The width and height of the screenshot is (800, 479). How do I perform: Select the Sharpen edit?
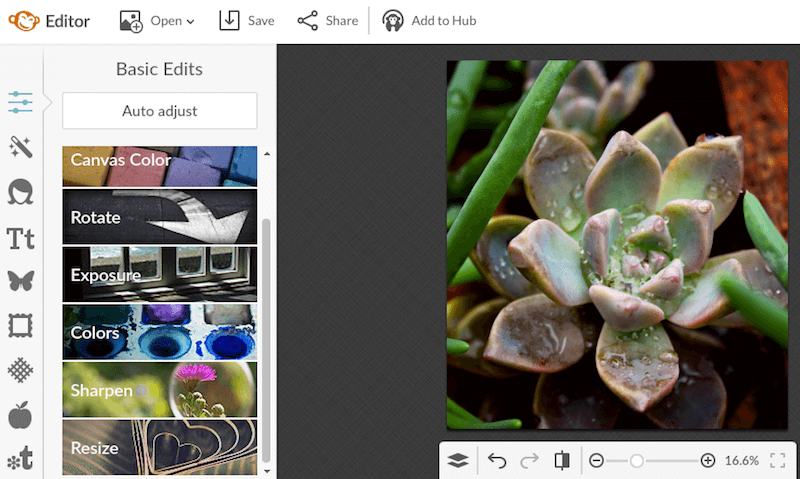tap(160, 390)
